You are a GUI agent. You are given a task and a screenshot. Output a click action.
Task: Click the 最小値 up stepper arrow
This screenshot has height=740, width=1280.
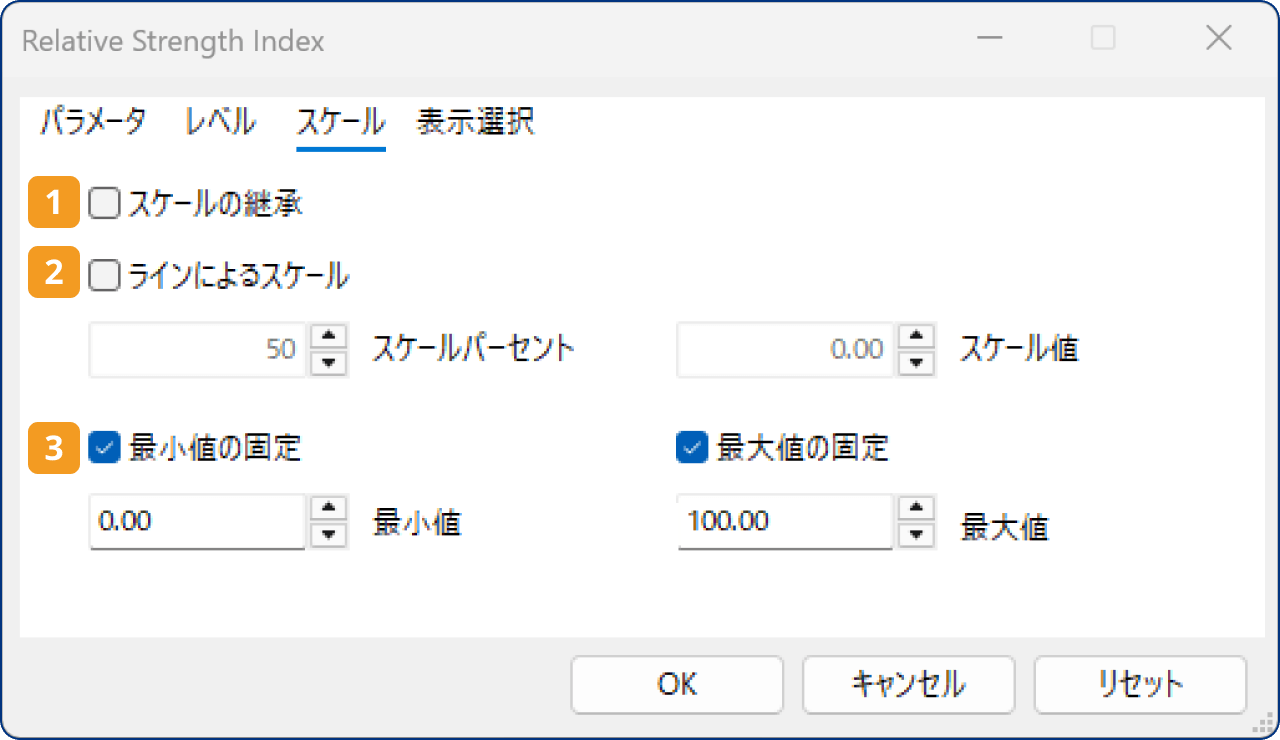(329, 511)
